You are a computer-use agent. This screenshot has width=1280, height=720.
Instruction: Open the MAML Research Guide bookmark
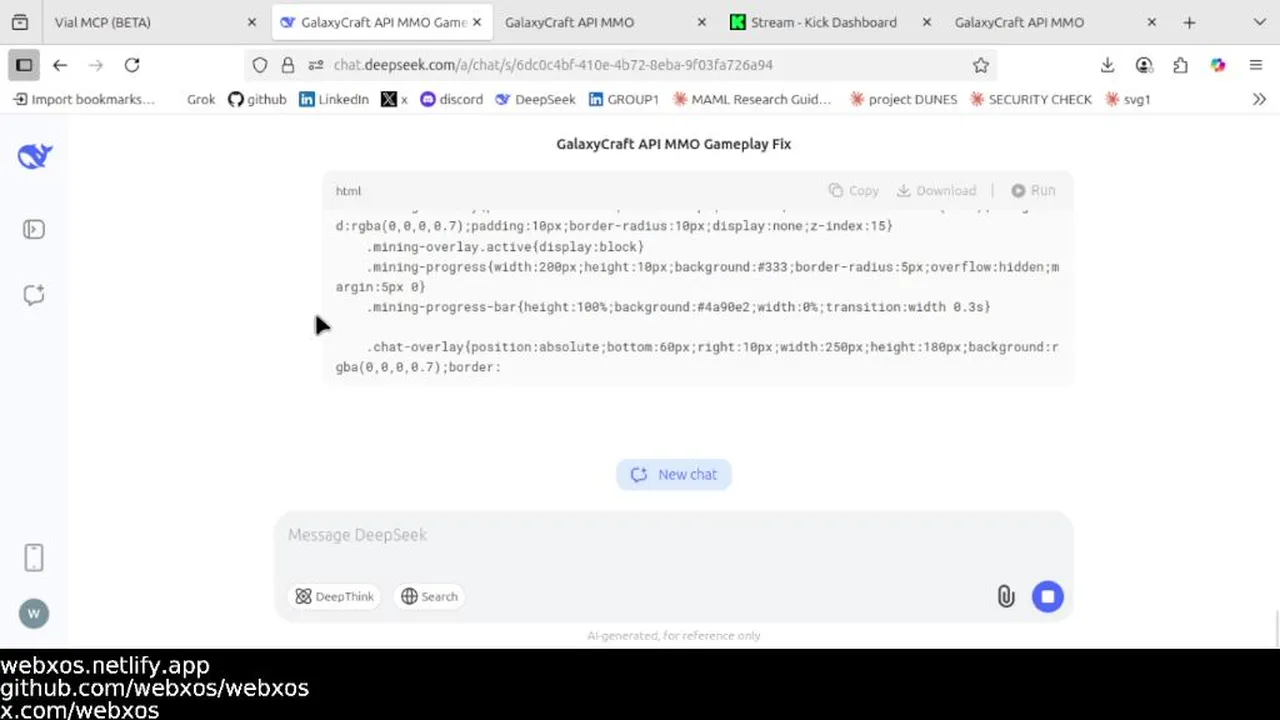click(x=752, y=99)
